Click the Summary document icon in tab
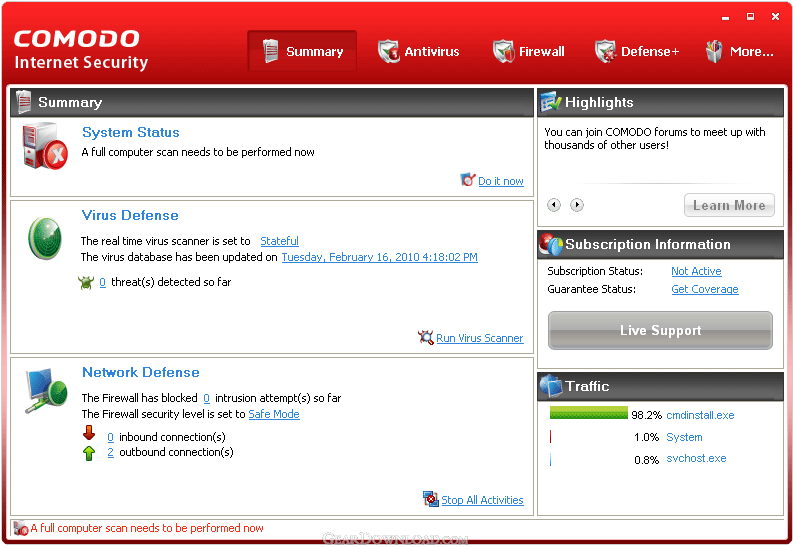 [x=271, y=51]
